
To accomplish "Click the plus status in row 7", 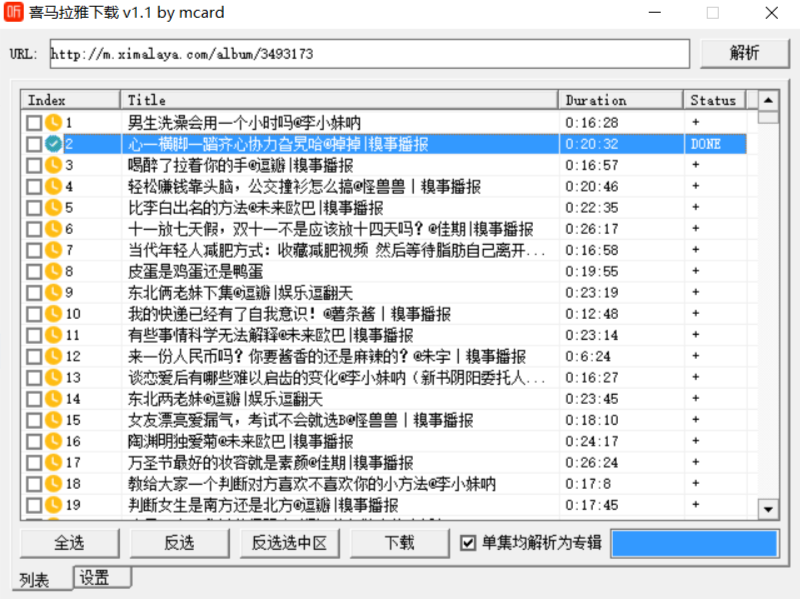I will click(x=695, y=249).
